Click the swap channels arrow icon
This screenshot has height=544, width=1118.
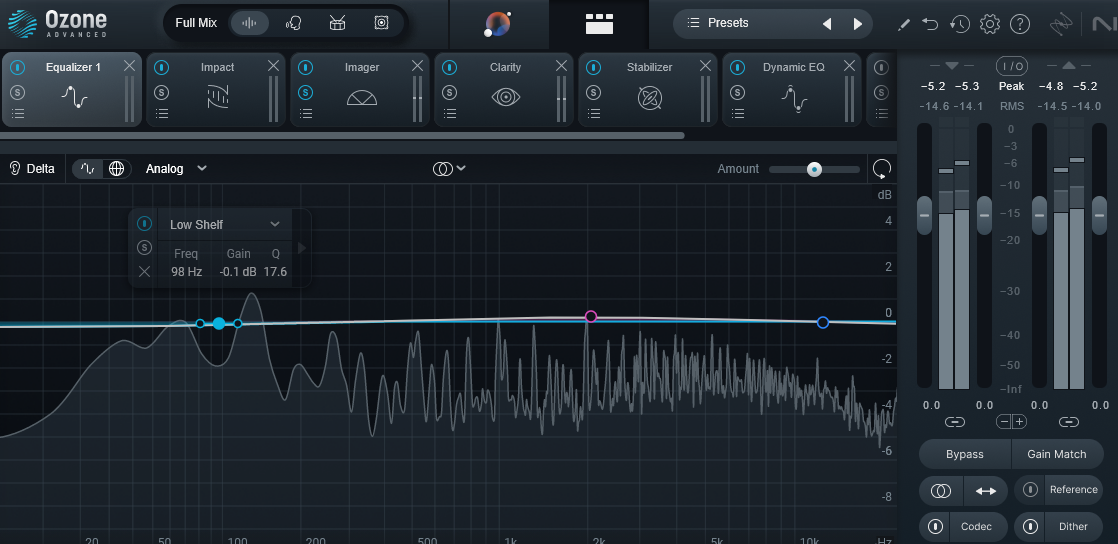tap(985, 491)
